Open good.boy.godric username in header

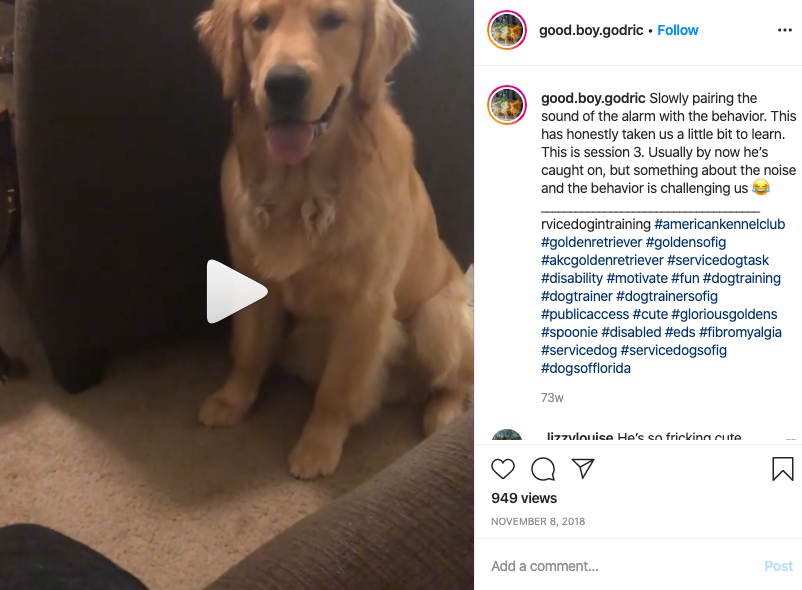(x=591, y=30)
